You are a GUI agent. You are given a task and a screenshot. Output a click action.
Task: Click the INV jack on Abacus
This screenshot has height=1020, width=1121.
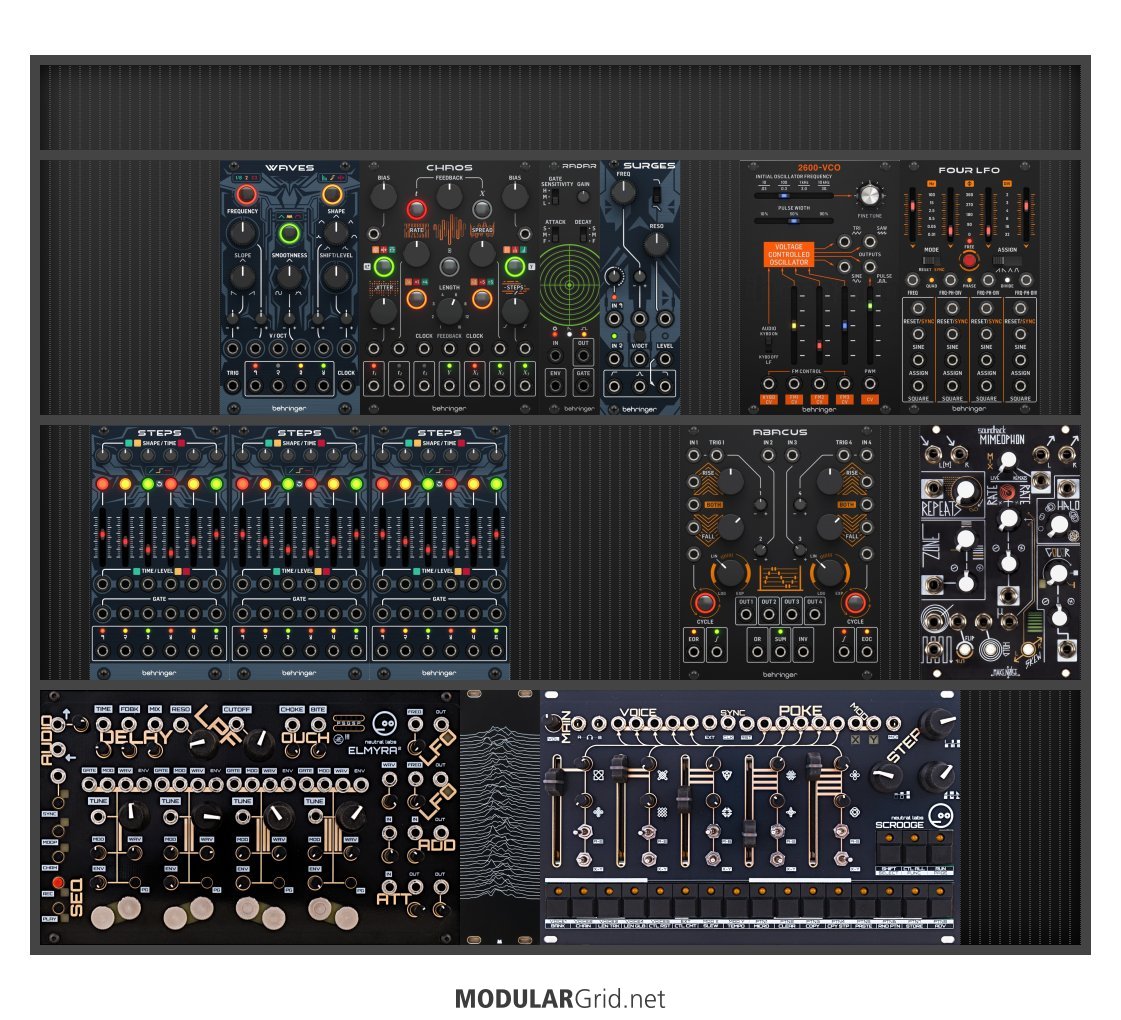[803, 652]
